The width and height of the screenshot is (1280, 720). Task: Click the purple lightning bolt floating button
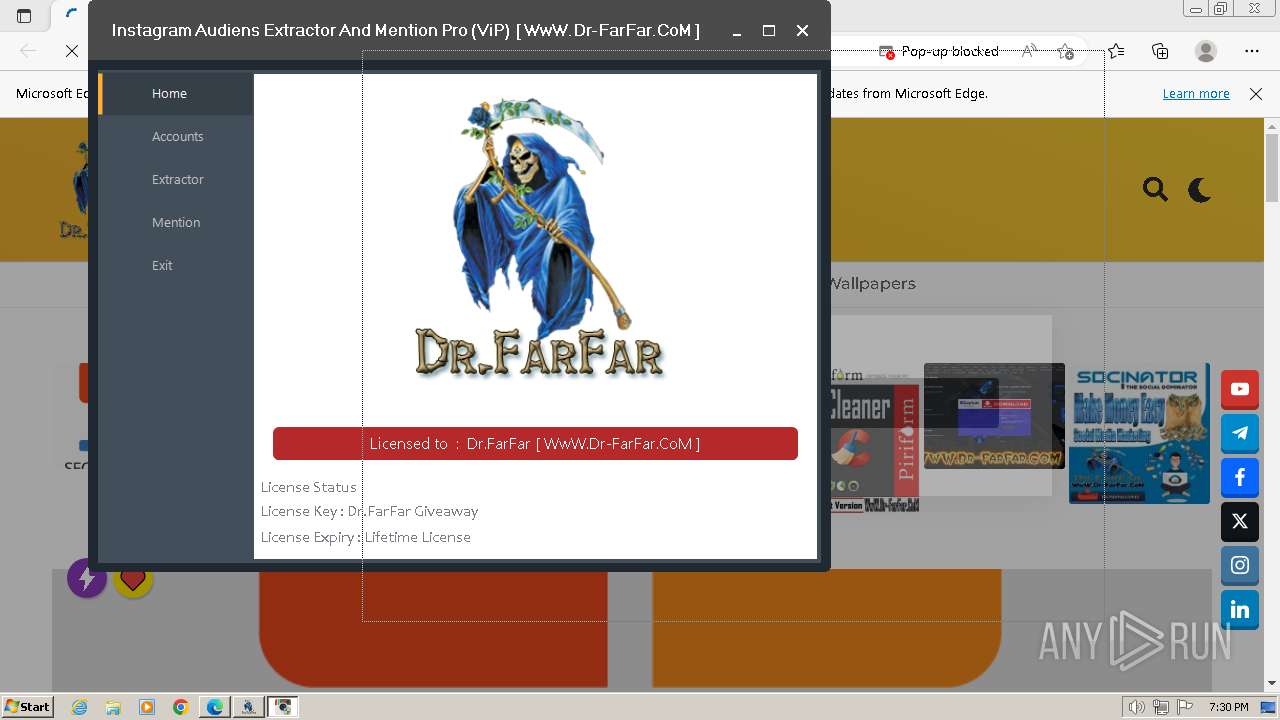(x=87, y=579)
